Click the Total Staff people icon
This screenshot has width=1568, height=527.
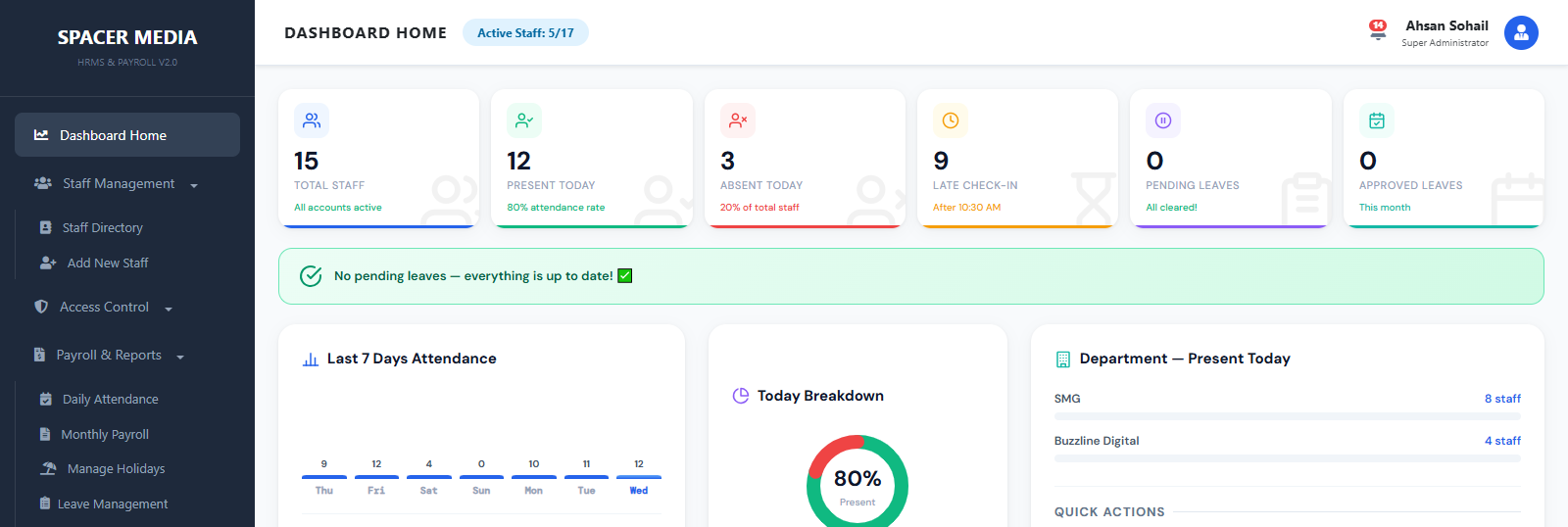[x=312, y=120]
